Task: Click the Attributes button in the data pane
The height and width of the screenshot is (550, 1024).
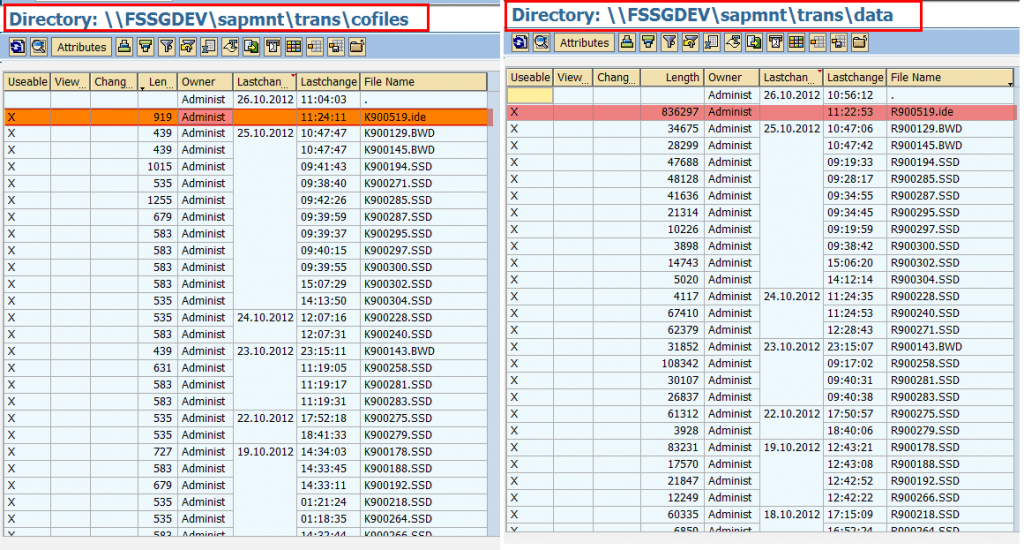Action: (584, 42)
